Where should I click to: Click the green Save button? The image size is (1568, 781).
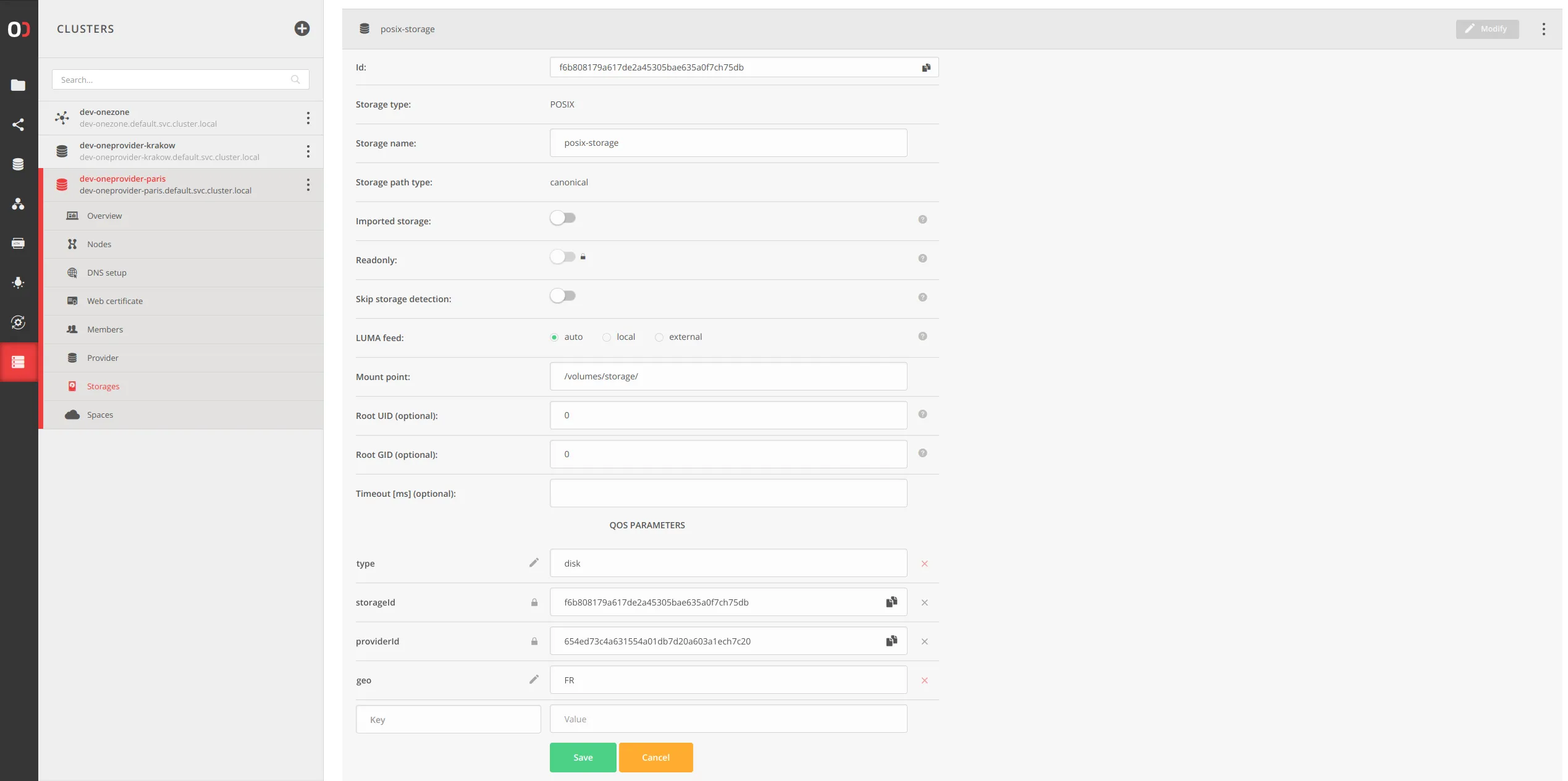coord(582,757)
